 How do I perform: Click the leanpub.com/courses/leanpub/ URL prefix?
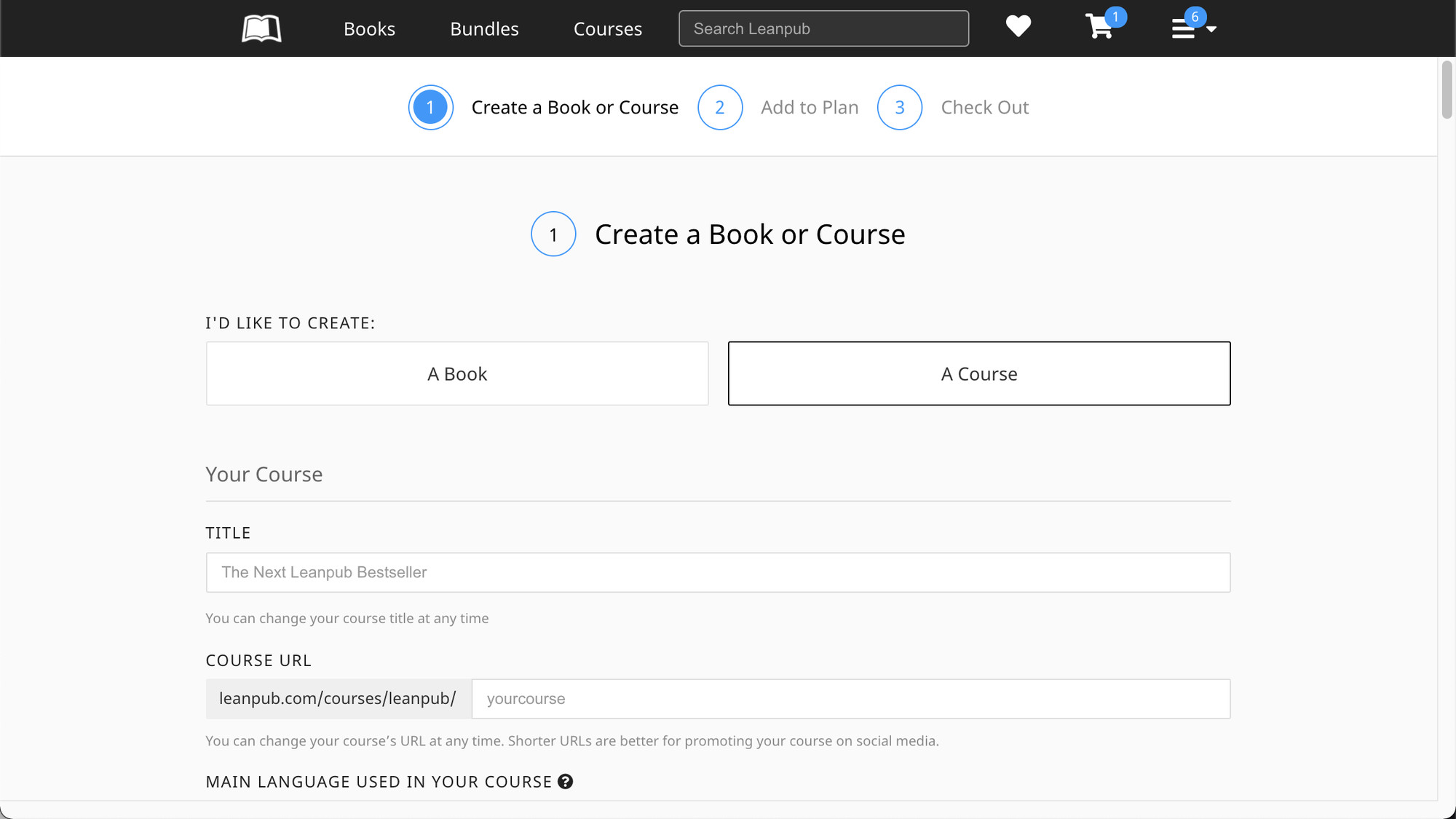pyautogui.click(x=338, y=699)
